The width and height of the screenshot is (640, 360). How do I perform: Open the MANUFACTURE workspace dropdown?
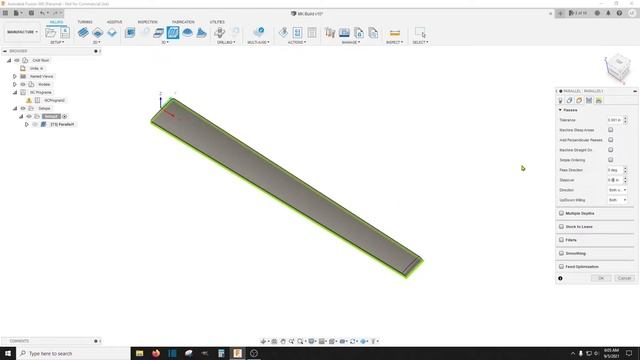[x=22, y=32]
